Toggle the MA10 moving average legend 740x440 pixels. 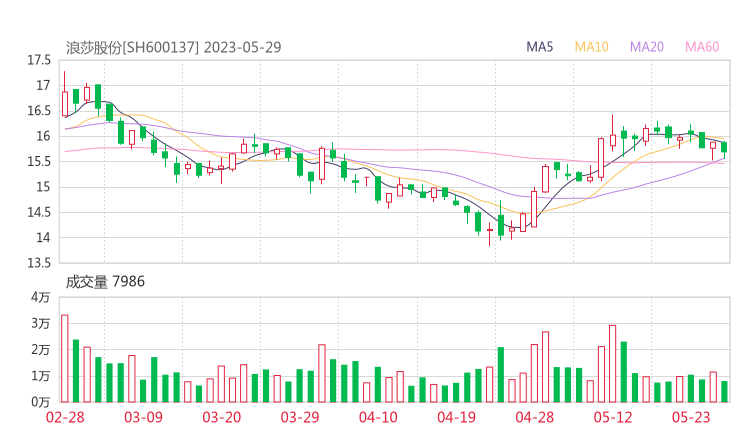pyautogui.click(x=591, y=47)
